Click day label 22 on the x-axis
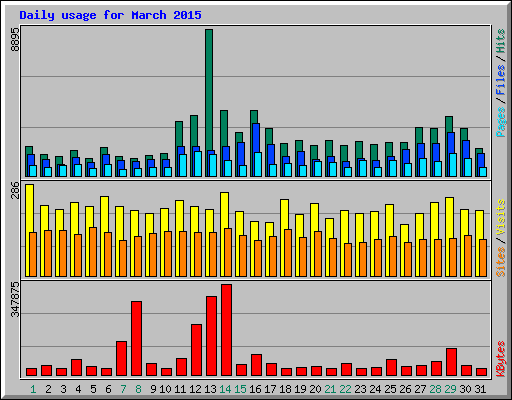The height and width of the screenshot is (400, 512). pyautogui.click(x=345, y=389)
